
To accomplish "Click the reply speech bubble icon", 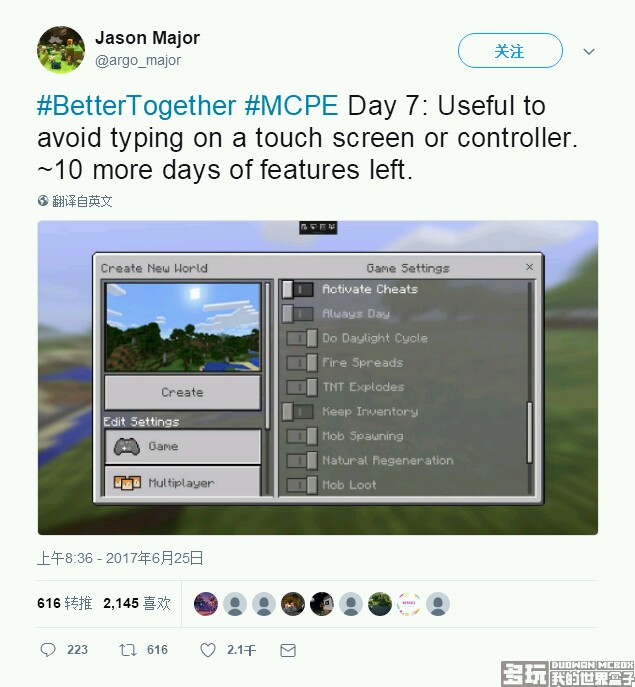I will [48, 649].
